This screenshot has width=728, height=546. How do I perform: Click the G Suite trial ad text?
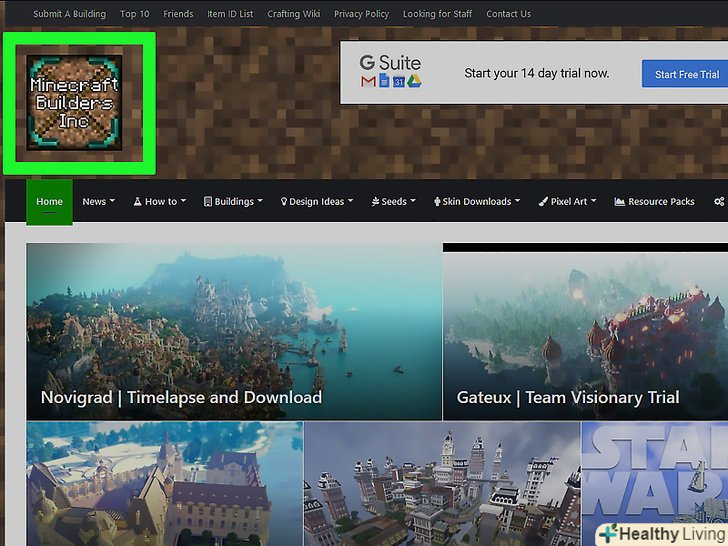[x=537, y=73]
